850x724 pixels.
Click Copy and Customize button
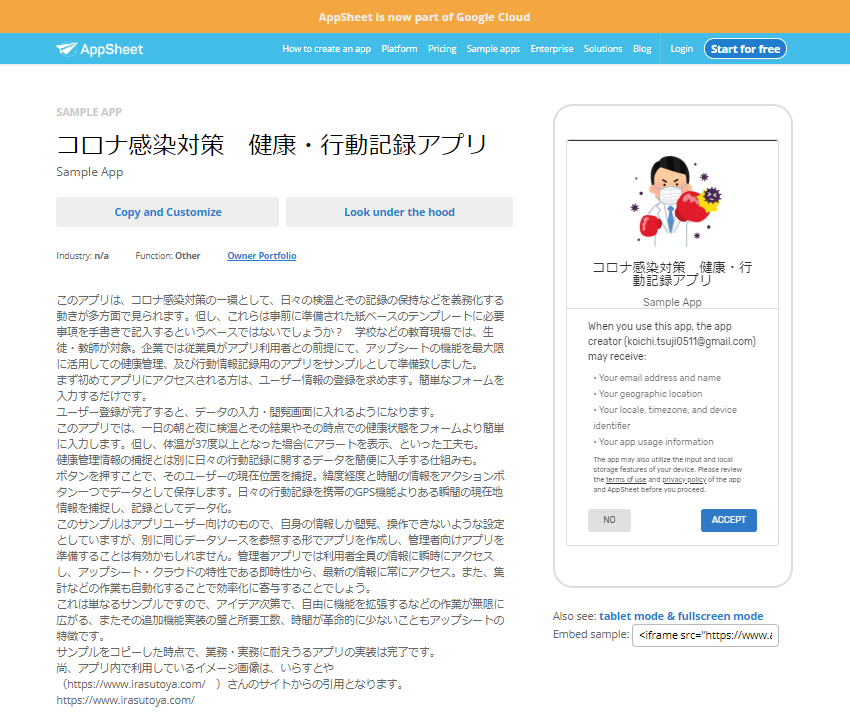point(168,212)
